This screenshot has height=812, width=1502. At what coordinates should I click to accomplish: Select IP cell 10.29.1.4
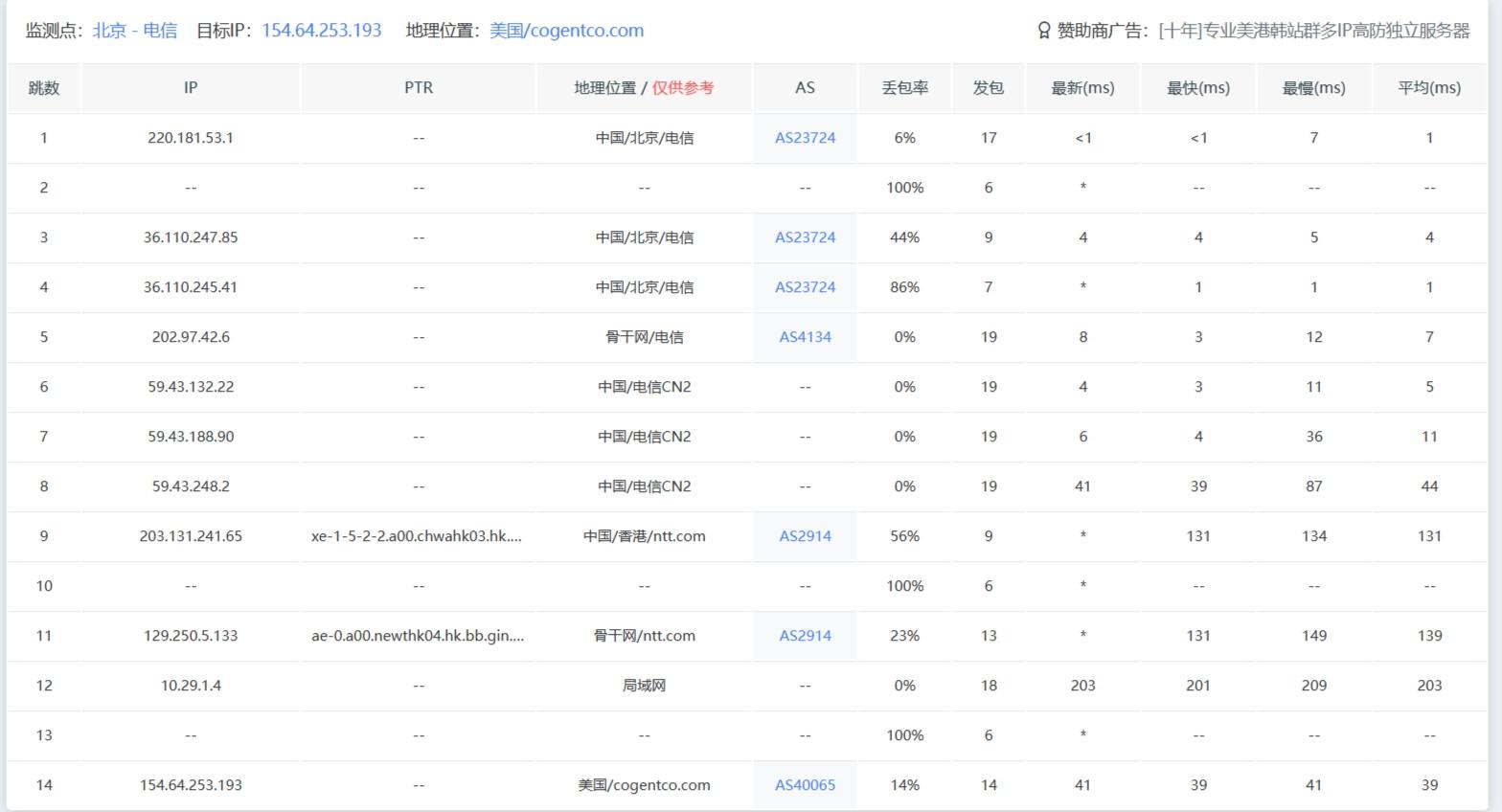[x=191, y=686]
